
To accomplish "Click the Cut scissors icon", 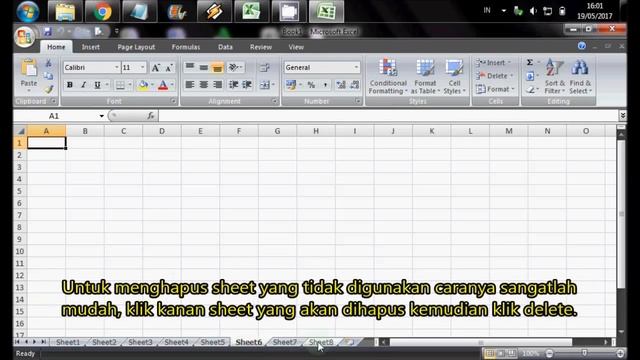I will (x=49, y=63).
